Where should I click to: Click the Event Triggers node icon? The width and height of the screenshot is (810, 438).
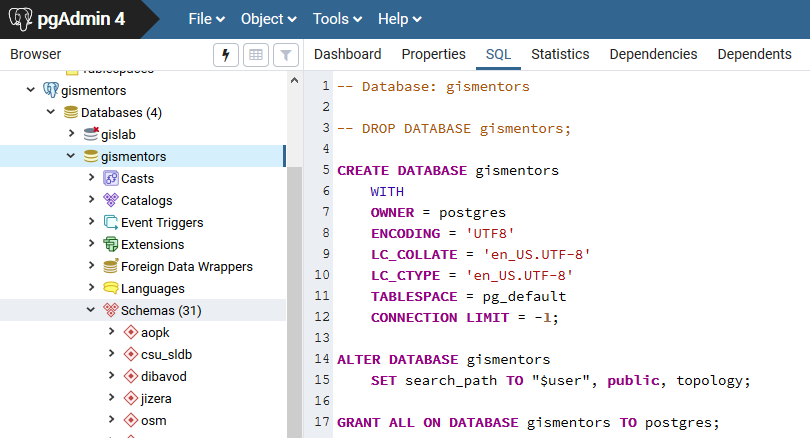tap(111, 222)
